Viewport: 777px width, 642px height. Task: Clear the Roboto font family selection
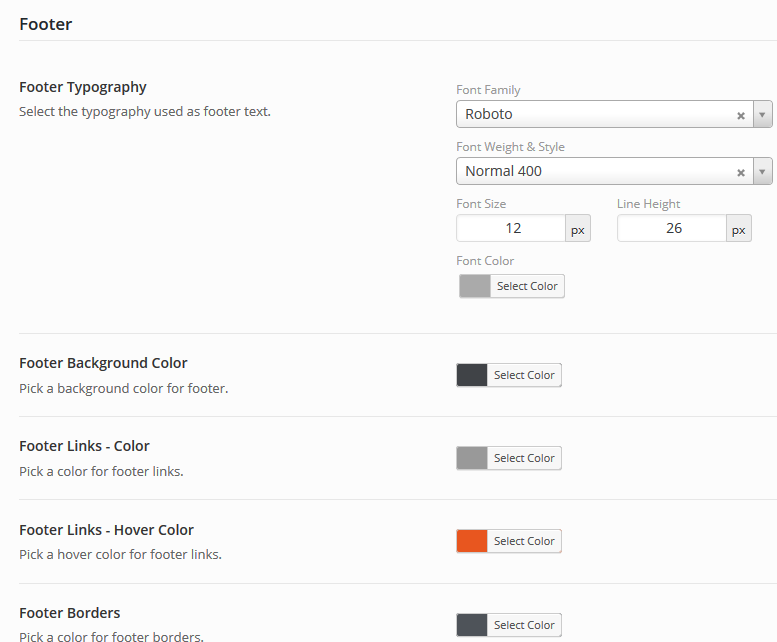[x=741, y=115]
